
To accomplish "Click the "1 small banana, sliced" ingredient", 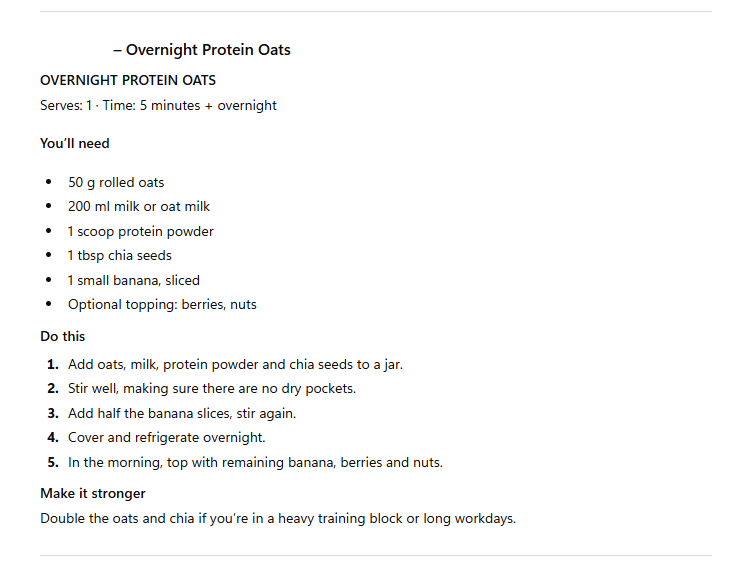I will (x=134, y=280).
